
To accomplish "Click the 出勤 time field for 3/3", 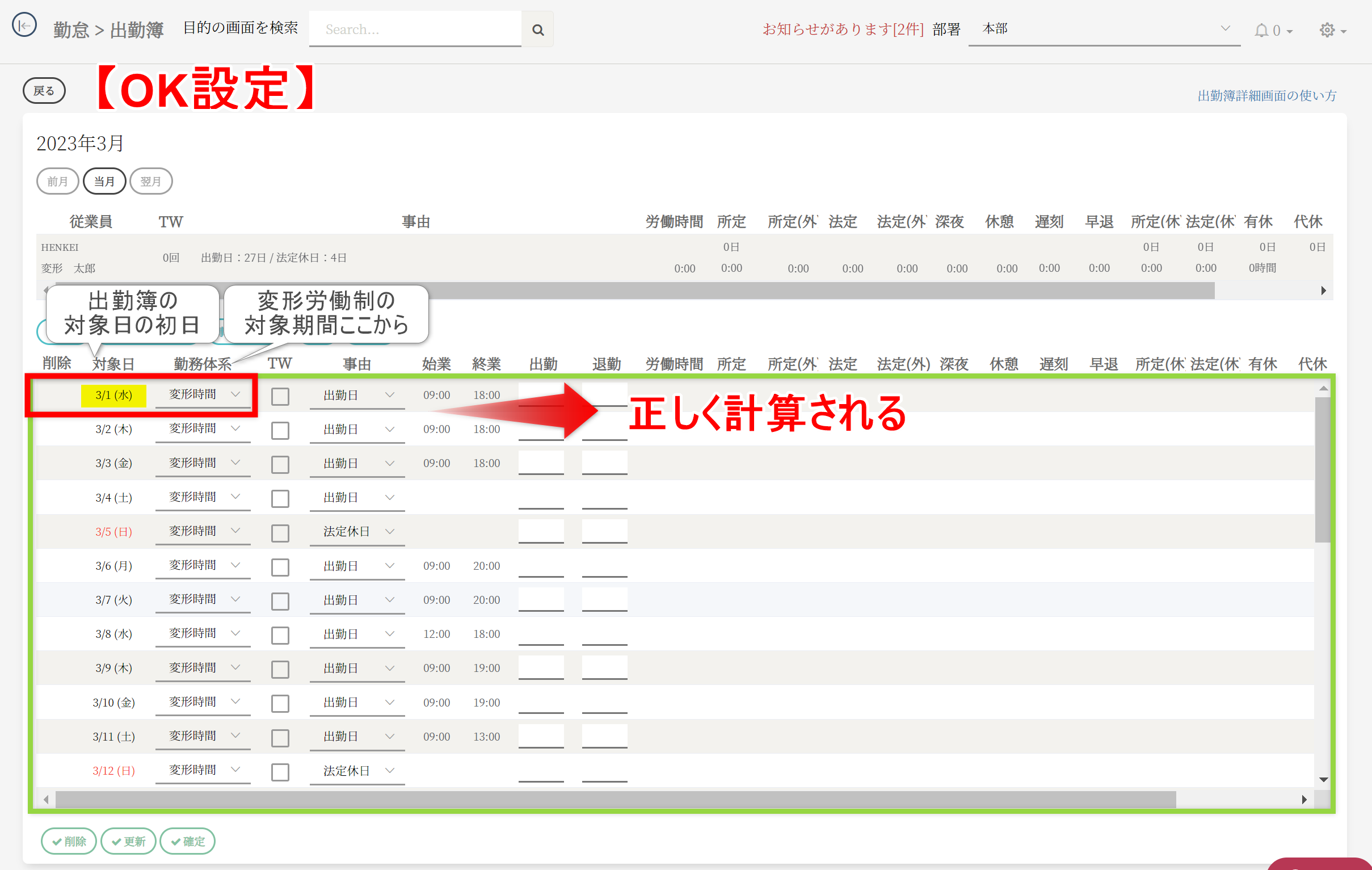I will pos(541,462).
